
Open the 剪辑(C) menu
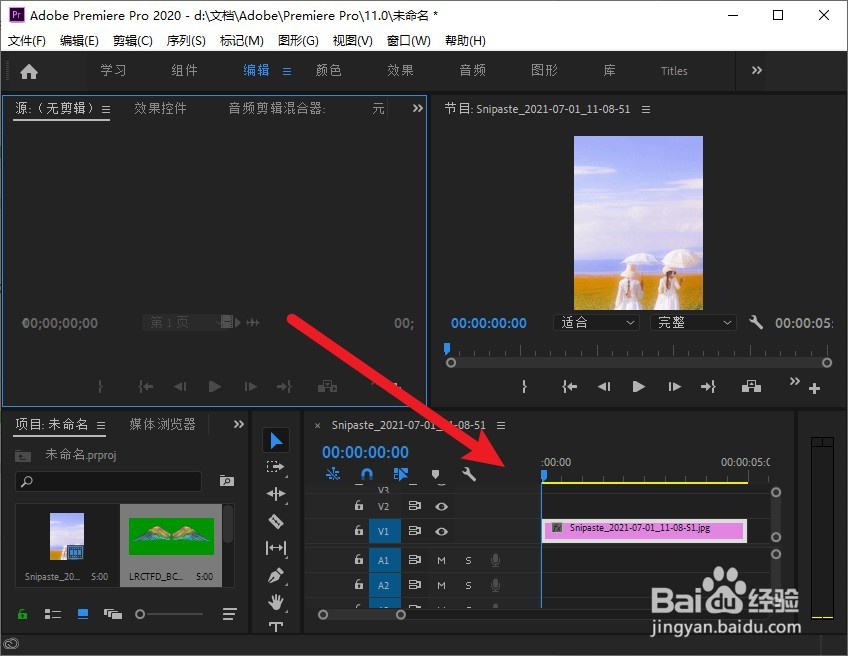pyautogui.click(x=132, y=41)
